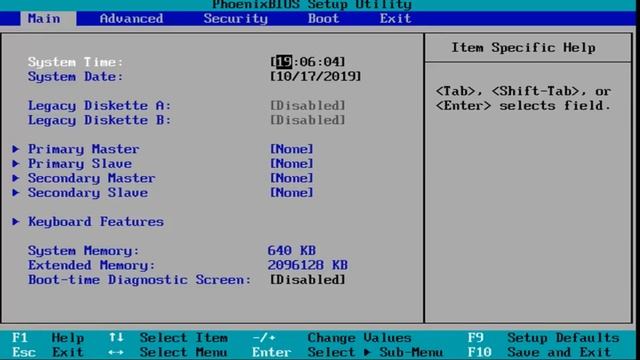640x360 pixels.
Task: Click the Help footer text
Action: click(68, 338)
